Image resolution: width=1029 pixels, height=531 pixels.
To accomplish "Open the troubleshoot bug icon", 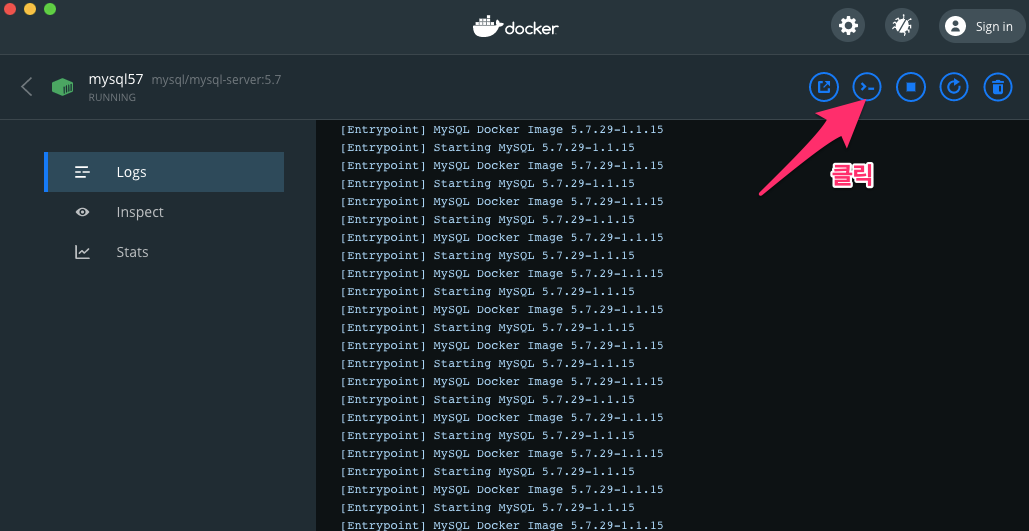I will pyautogui.click(x=902, y=26).
